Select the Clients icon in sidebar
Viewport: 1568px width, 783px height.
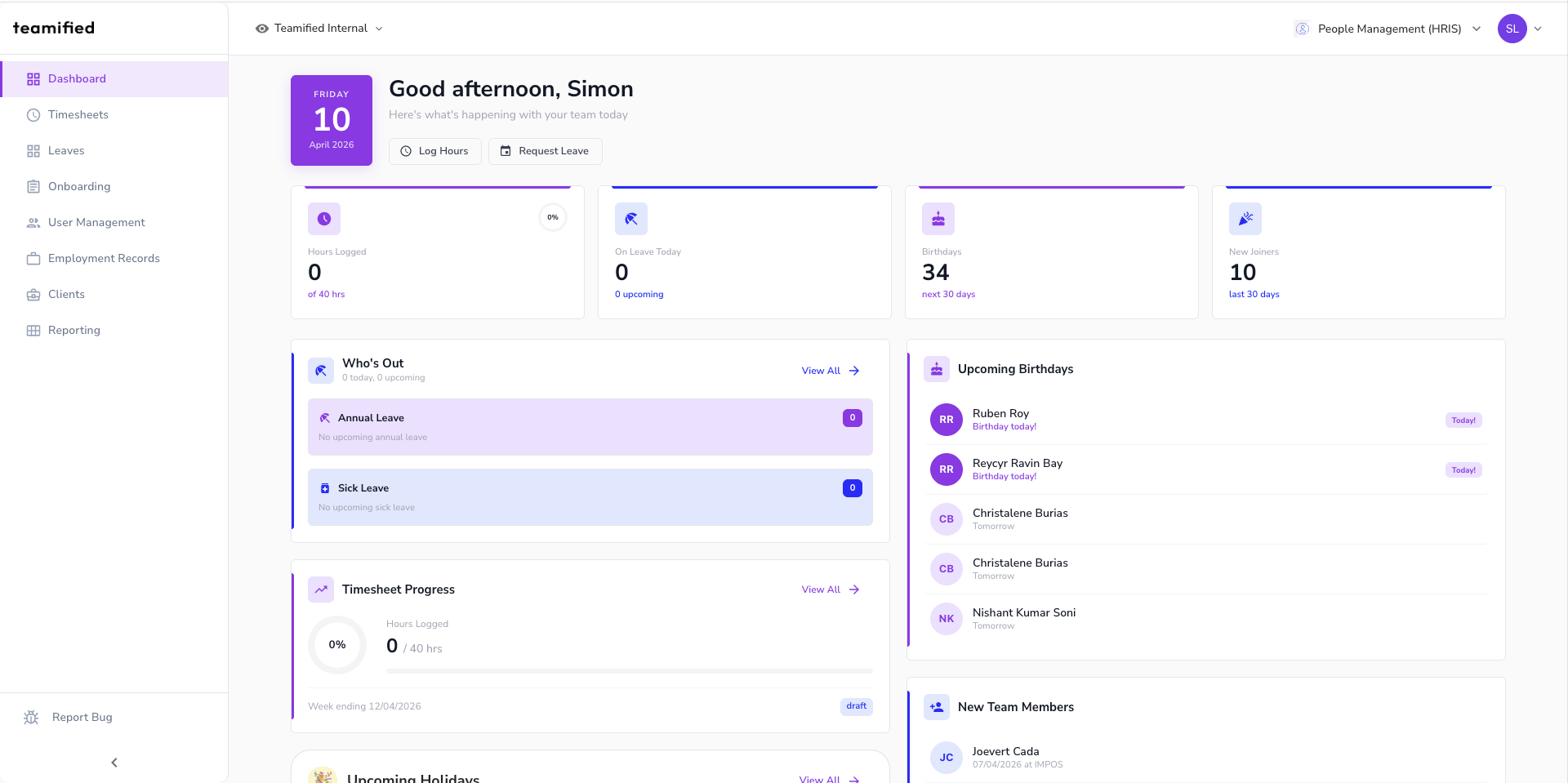(33, 294)
